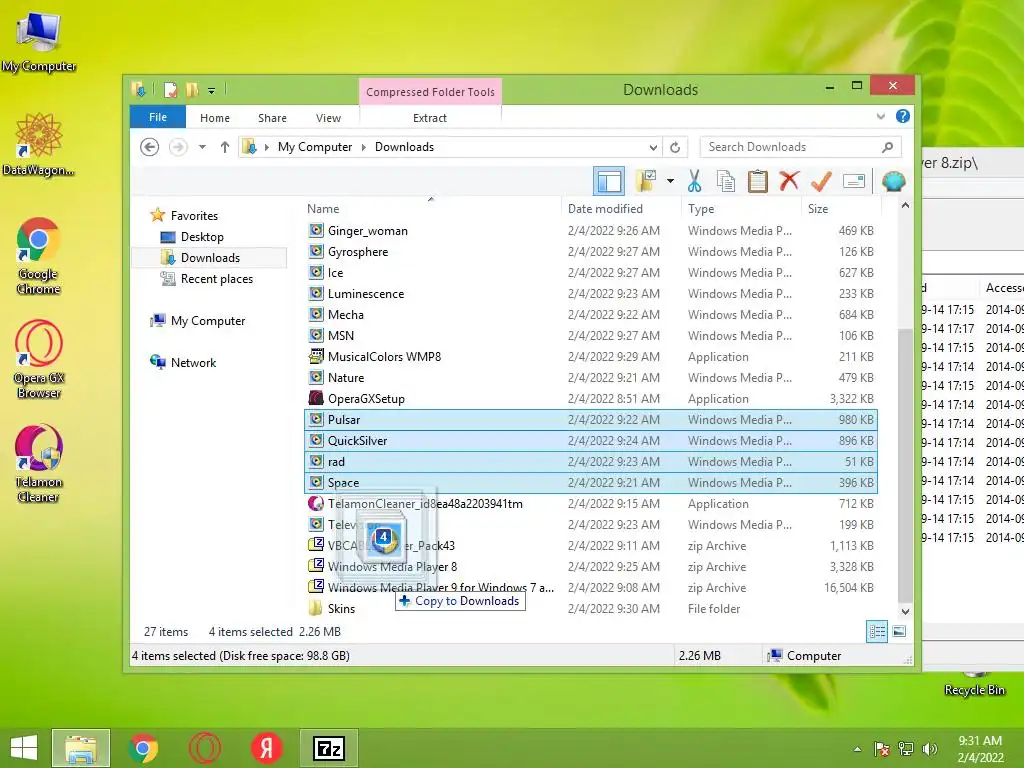
Task: Select Downloads in the navigation pane
Action: click(210, 257)
